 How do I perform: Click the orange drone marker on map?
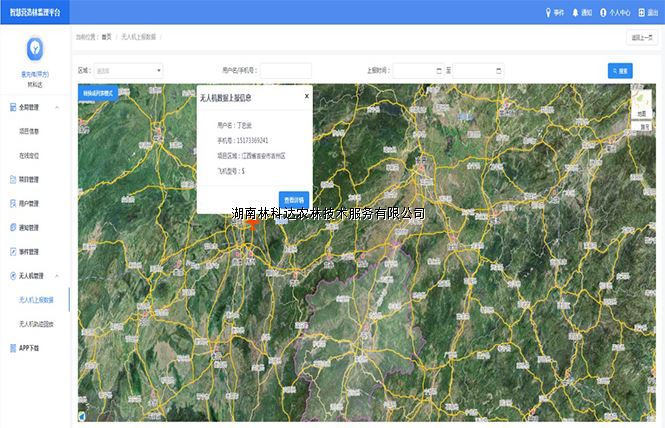pyautogui.click(x=251, y=222)
